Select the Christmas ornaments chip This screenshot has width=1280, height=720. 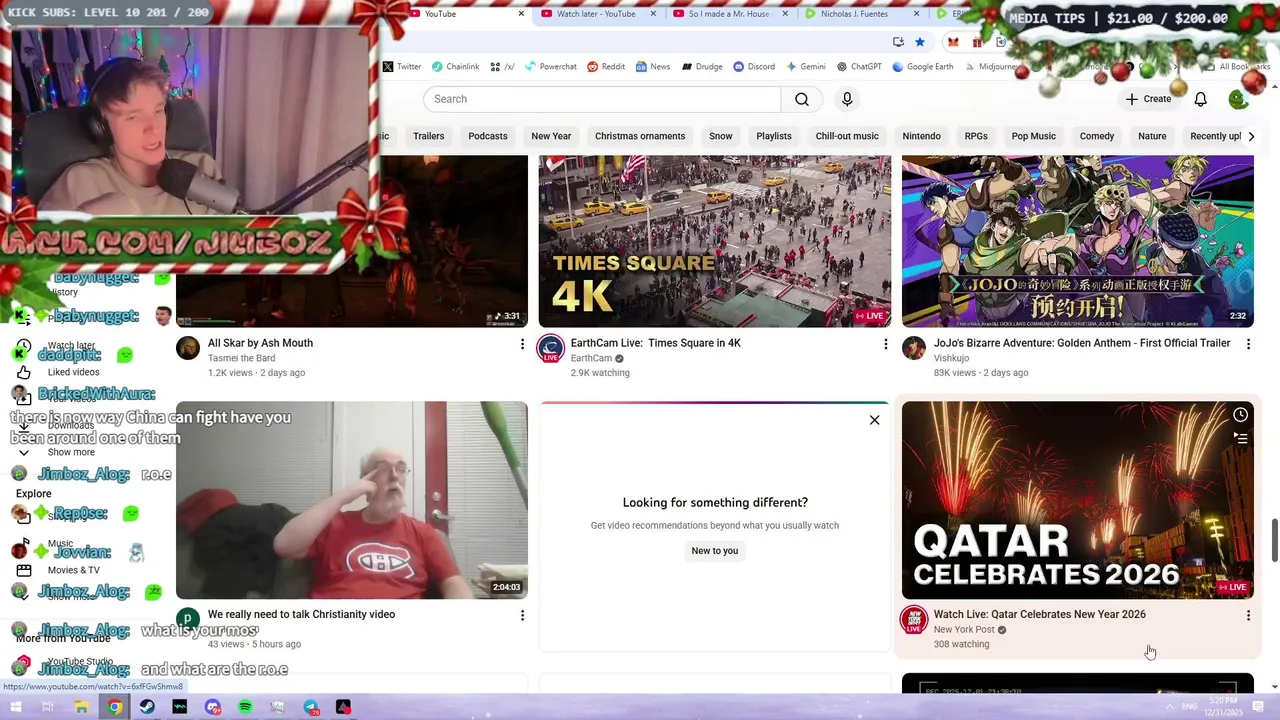click(x=640, y=136)
